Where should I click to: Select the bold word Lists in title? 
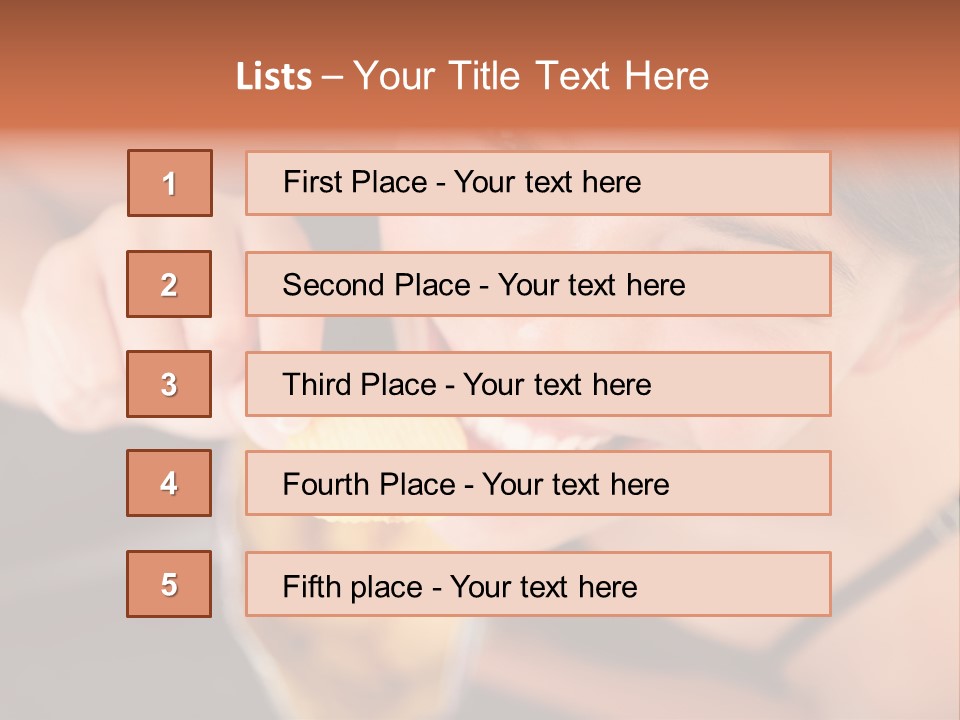coord(274,77)
